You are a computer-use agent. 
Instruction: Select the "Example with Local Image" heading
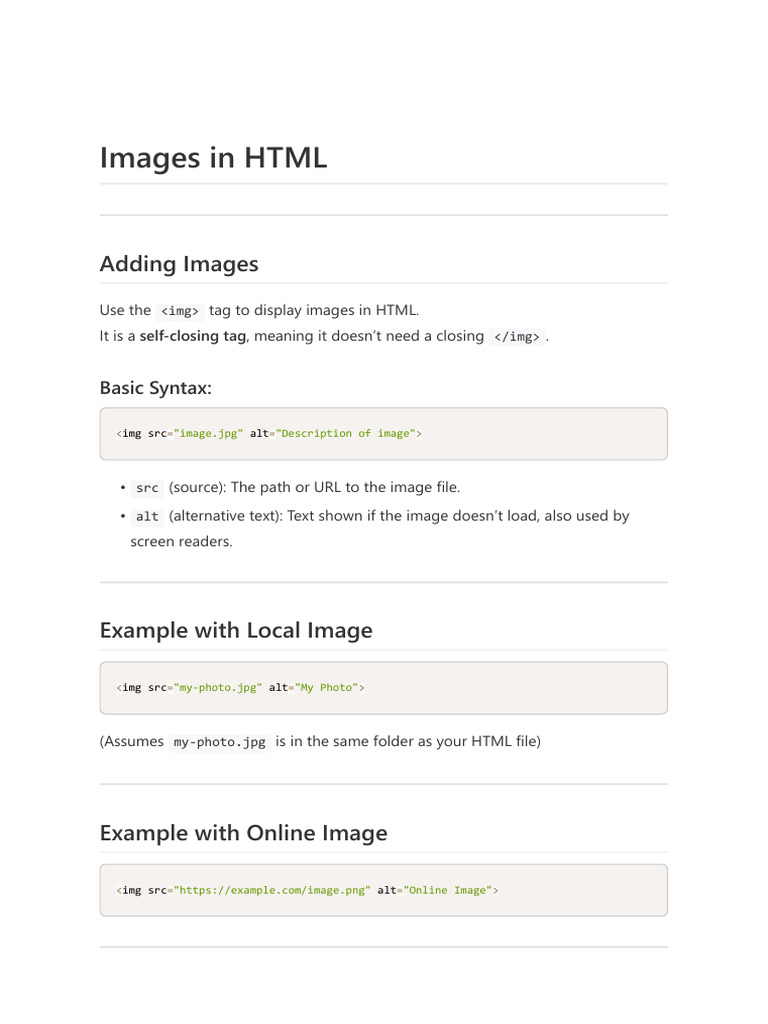coord(236,630)
